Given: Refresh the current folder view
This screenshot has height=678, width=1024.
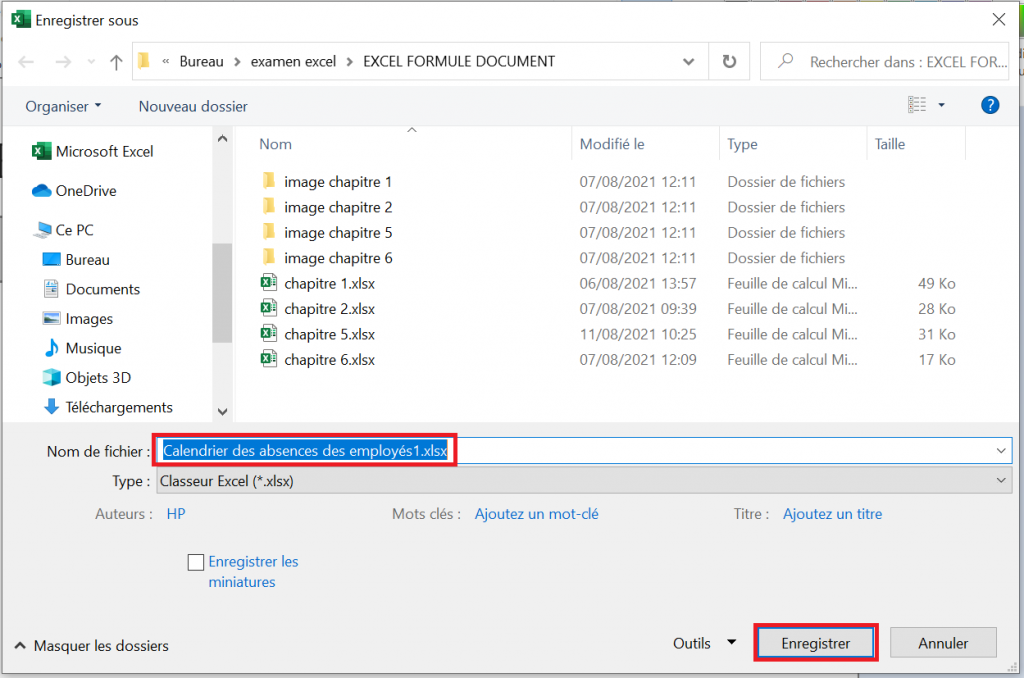Looking at the screenshot, I should point(729,61).
